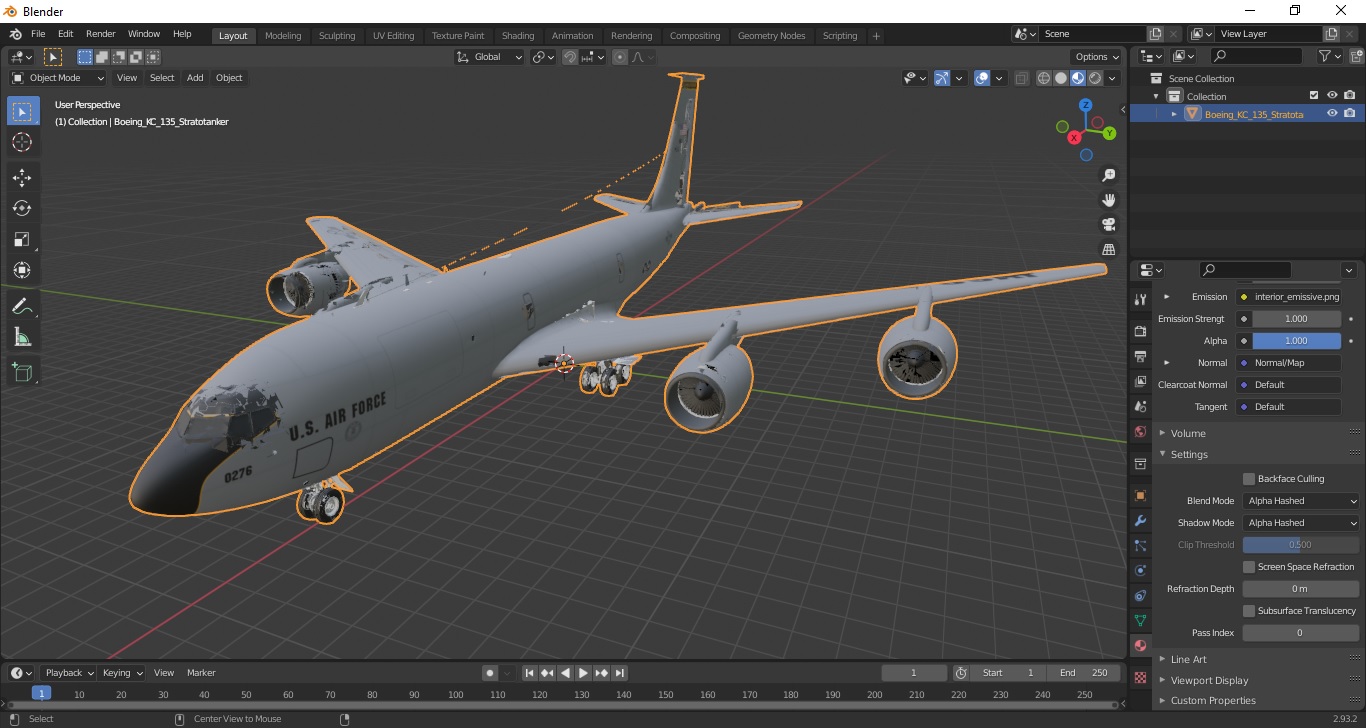Open the Modifier properties wrench tab
The height and width of the screenshot is (728, 1366).
pyautogui.click(x=1140, y=521)
